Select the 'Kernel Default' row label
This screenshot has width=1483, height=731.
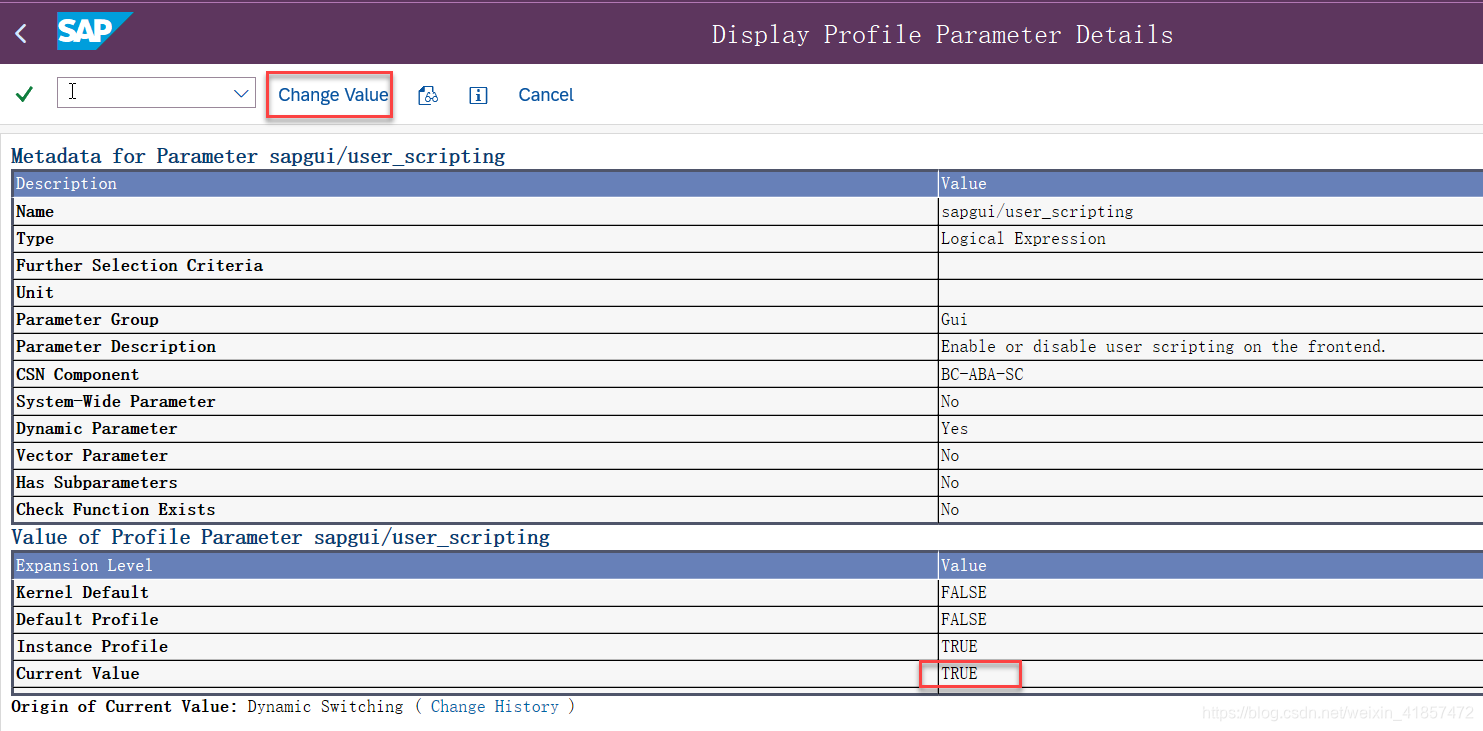(82, 592)
